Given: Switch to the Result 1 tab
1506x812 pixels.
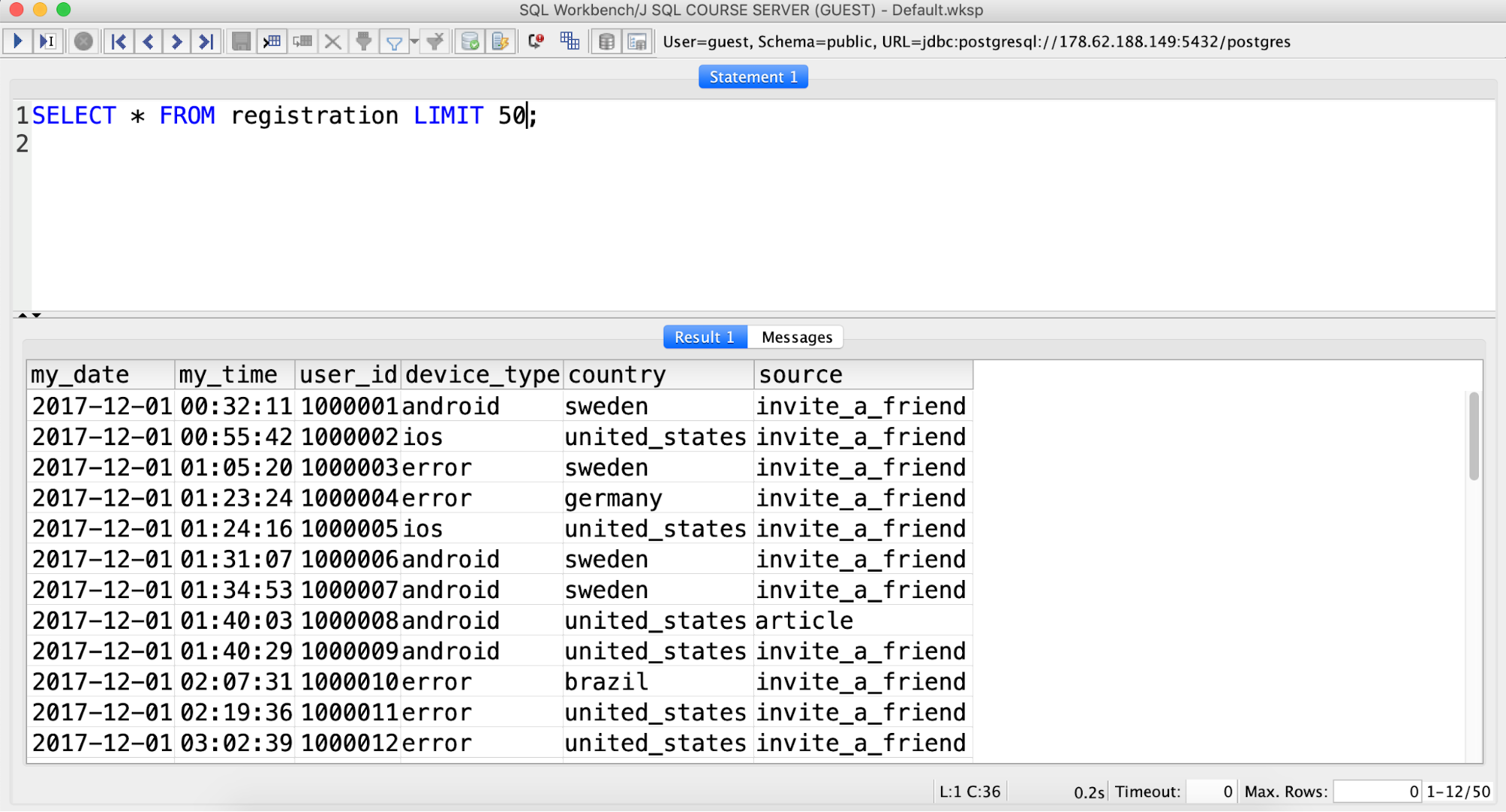Looking at the screenshot, I should point(705,337).
